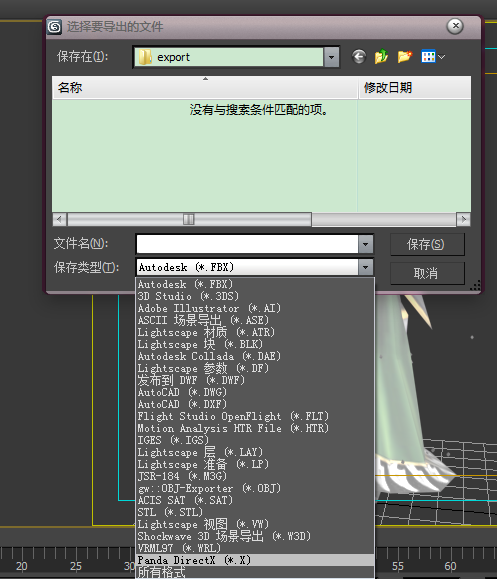
Task: Select JSR-184 (*.M3G) format
Action: click(x=255, y=476)
